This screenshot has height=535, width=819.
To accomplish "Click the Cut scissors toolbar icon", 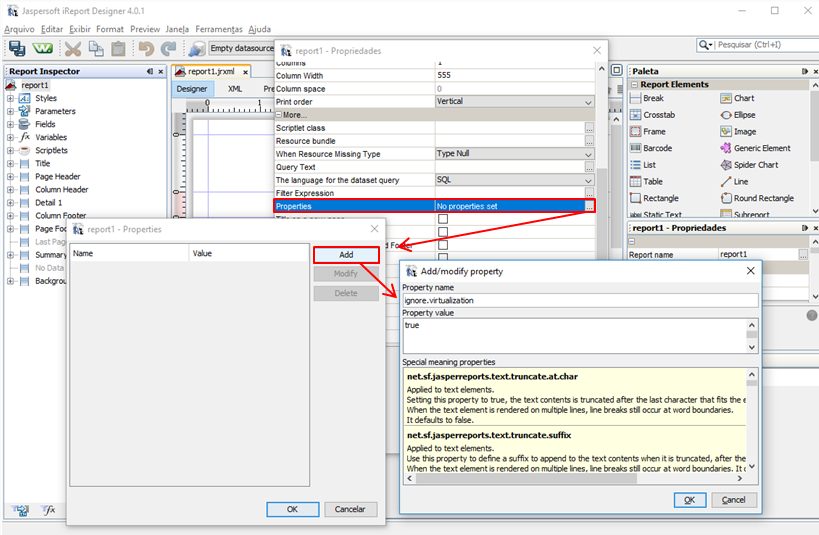I will [x=73, y=49].
